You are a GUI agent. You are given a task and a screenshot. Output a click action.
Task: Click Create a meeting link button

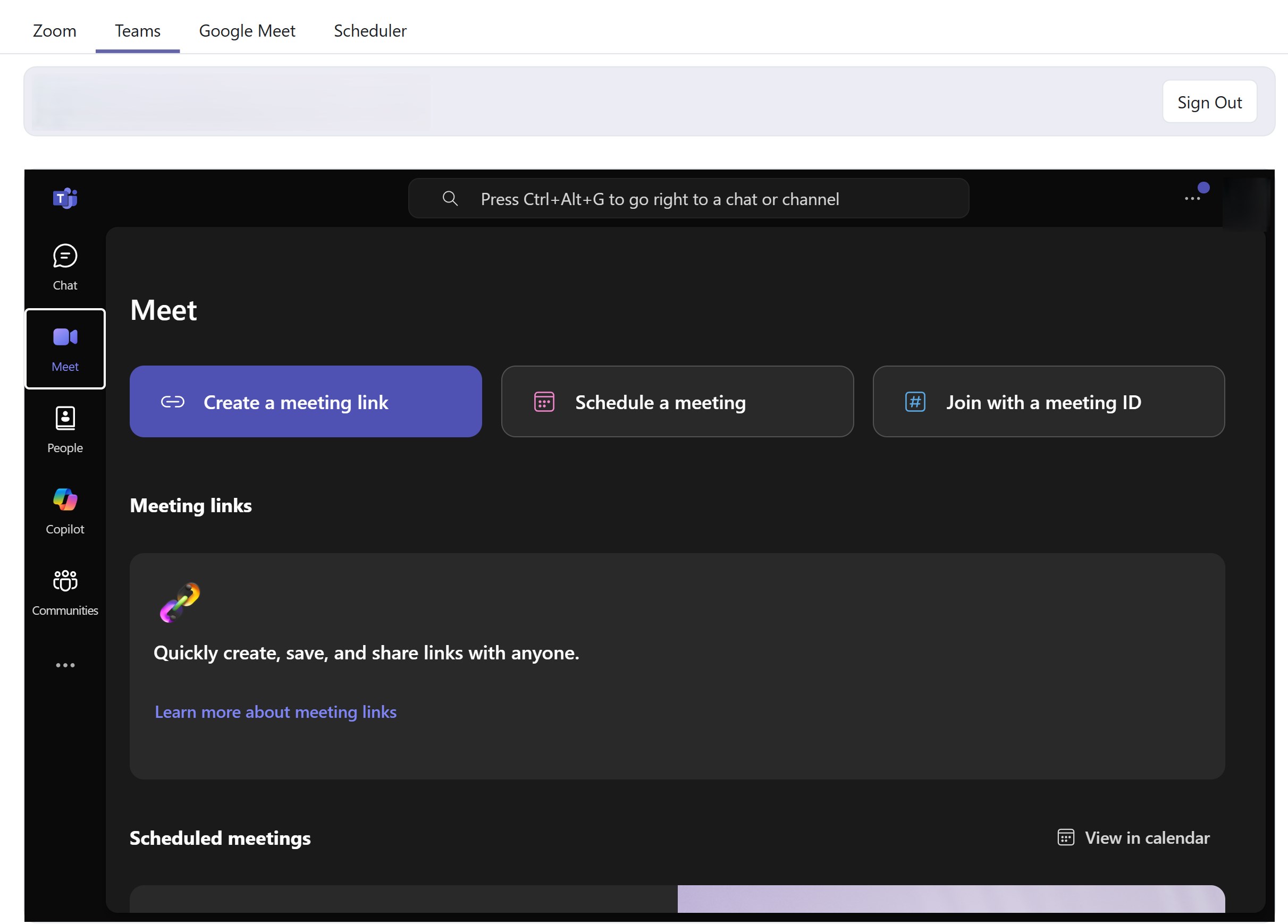tap(306, 401)
